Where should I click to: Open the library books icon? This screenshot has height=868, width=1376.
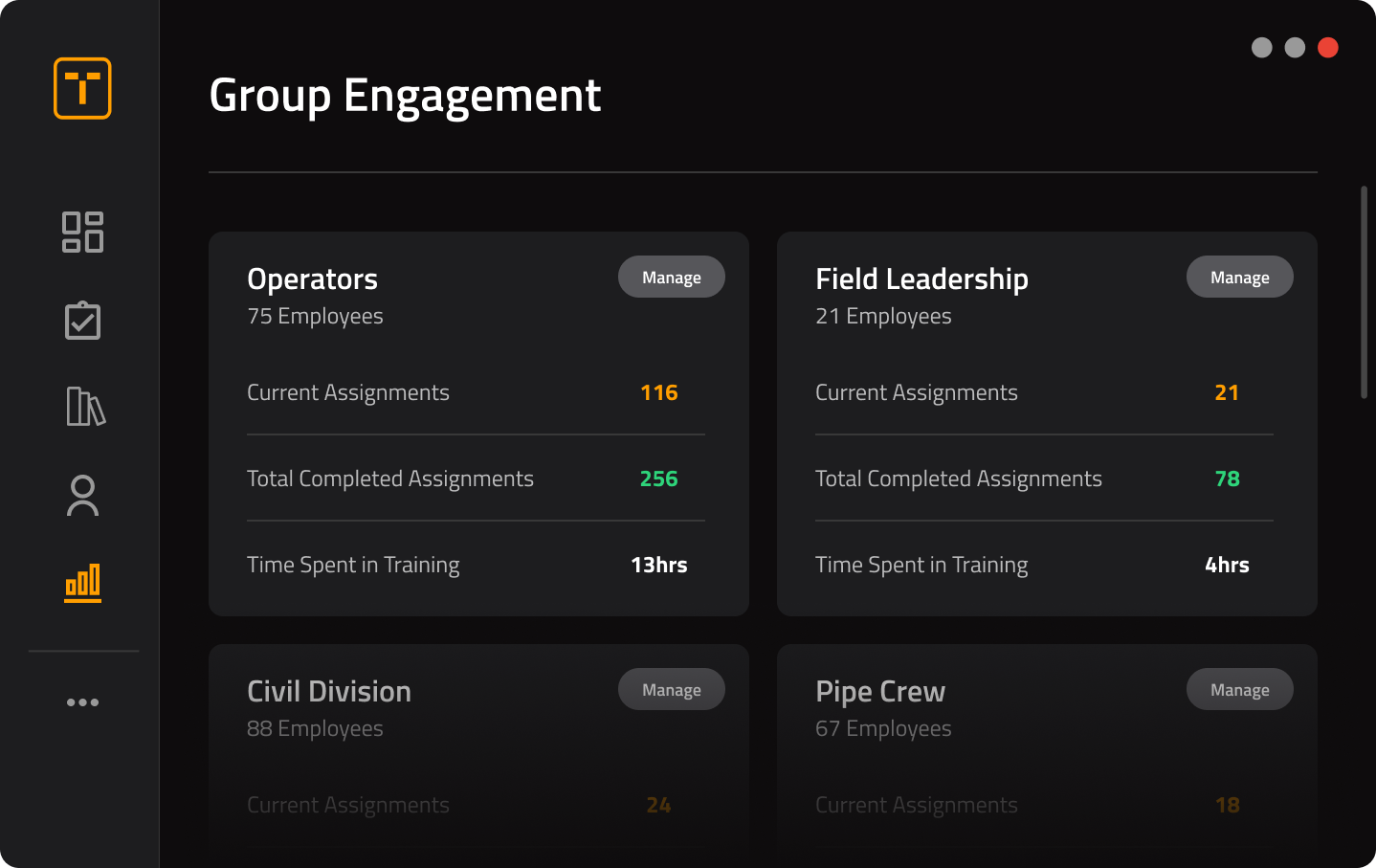click(85, 407)
